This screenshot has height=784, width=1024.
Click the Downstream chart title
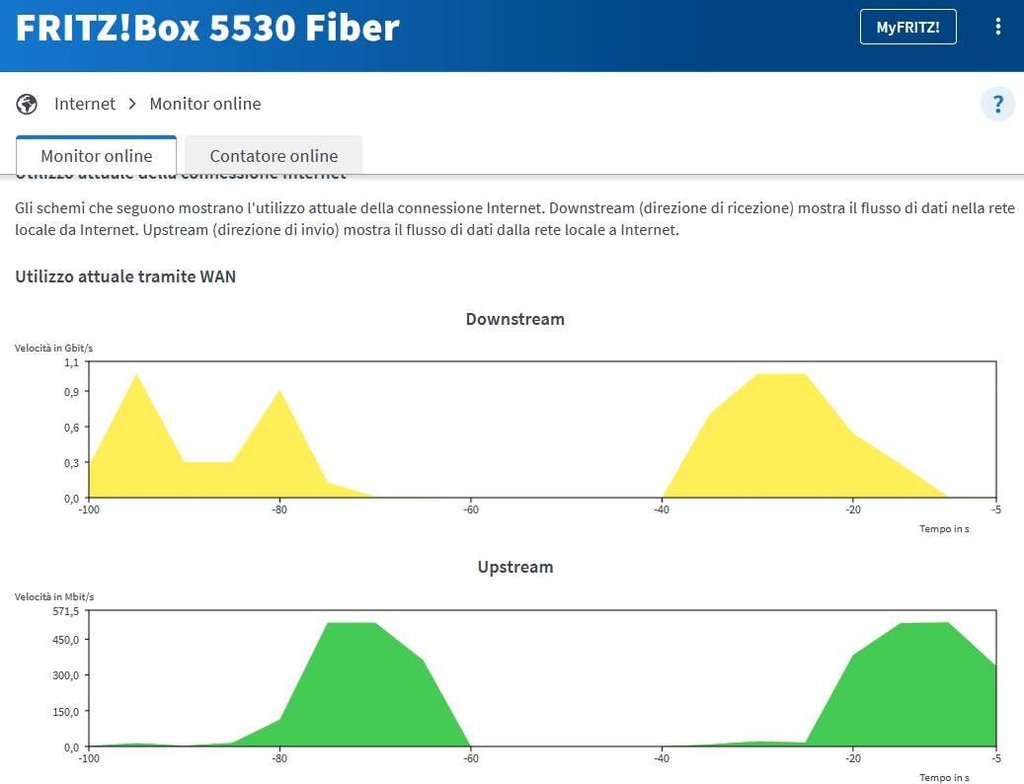pos(515,319)
